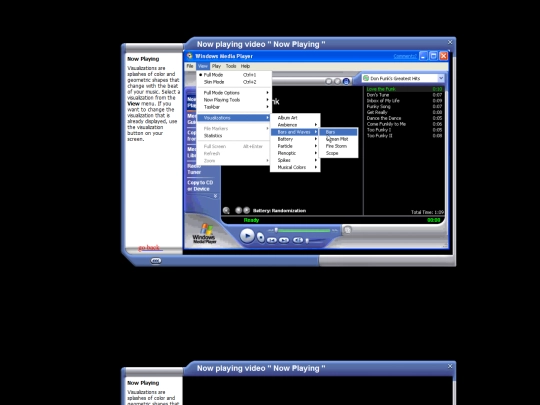Select the visualization picker icon above Ready status

(x=226, y=210)
